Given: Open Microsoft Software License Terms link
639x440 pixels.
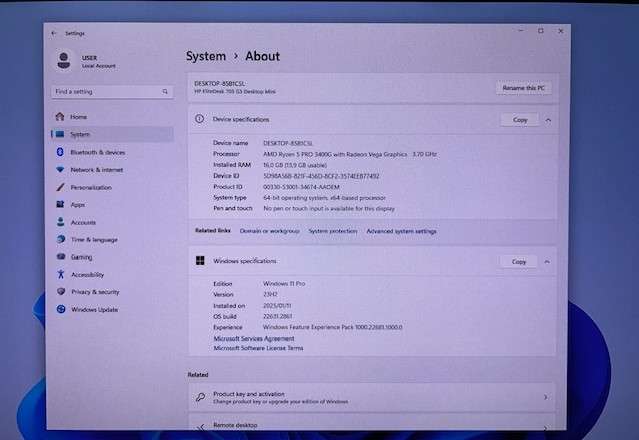Looking at the screenshot, I should (258, 347).
